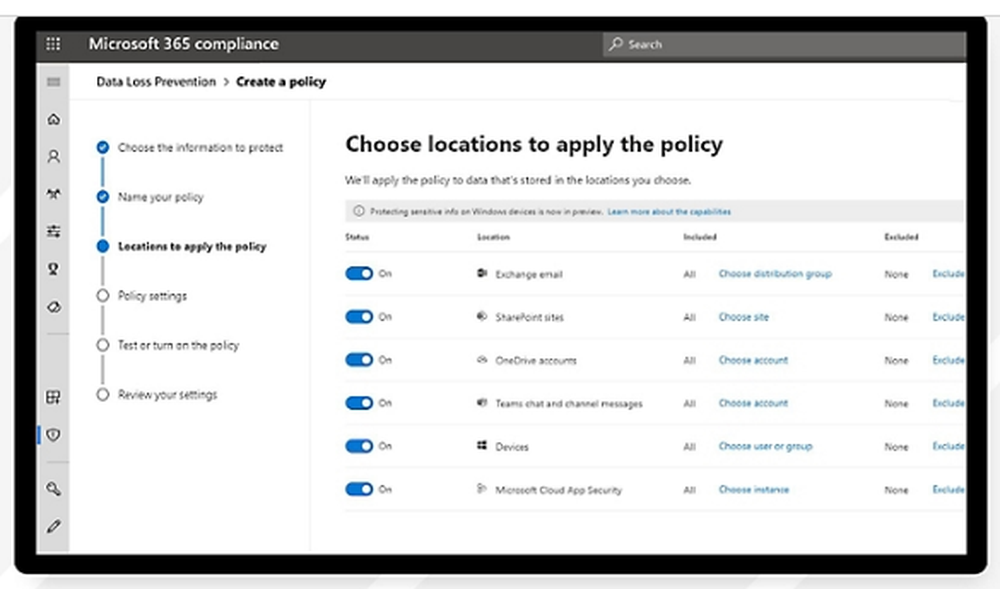Open the catalog grid sidebar icon
Screen dimensions: 1000x589
click(x=54, y=397)
